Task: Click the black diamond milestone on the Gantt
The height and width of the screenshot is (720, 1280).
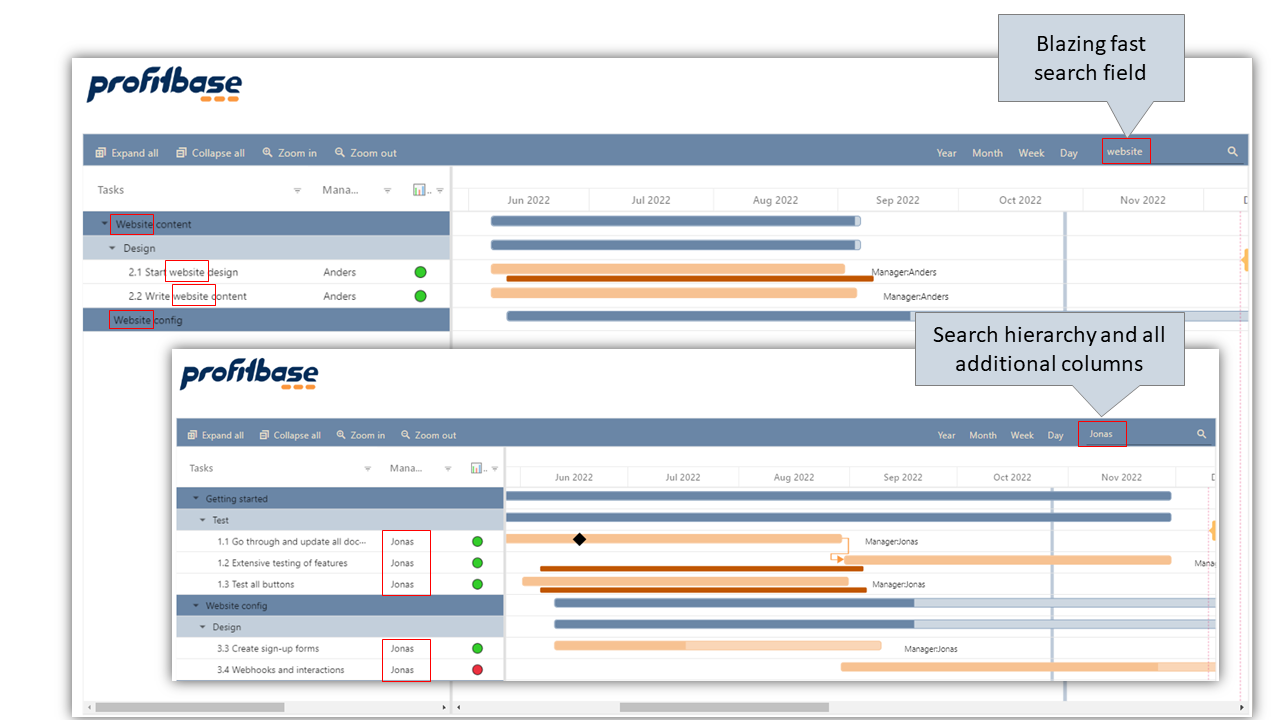Action: click(579, 539)
